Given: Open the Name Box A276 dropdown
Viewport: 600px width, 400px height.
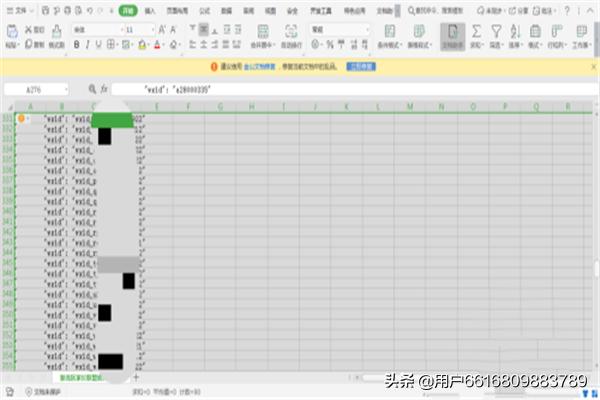Looking at the screenshot, I should (66, 90).
